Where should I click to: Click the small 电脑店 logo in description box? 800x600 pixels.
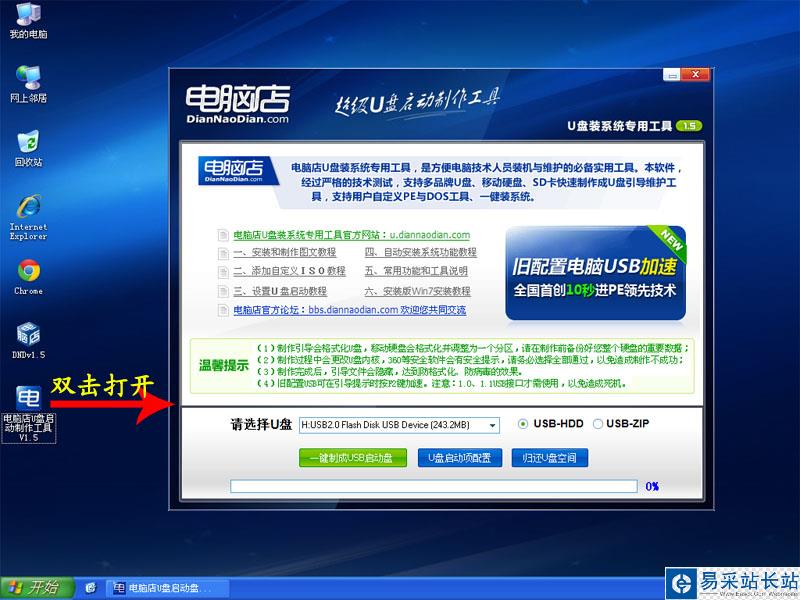[x=236, y=170]
